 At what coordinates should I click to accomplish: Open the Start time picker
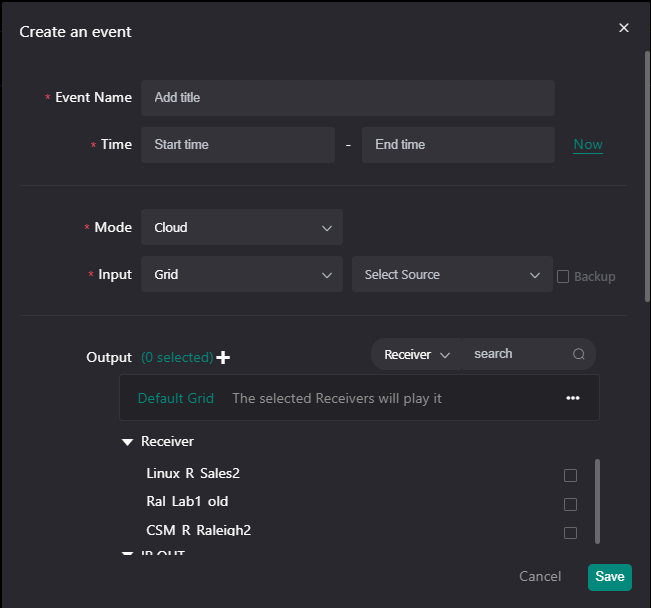tap(238, 145)
